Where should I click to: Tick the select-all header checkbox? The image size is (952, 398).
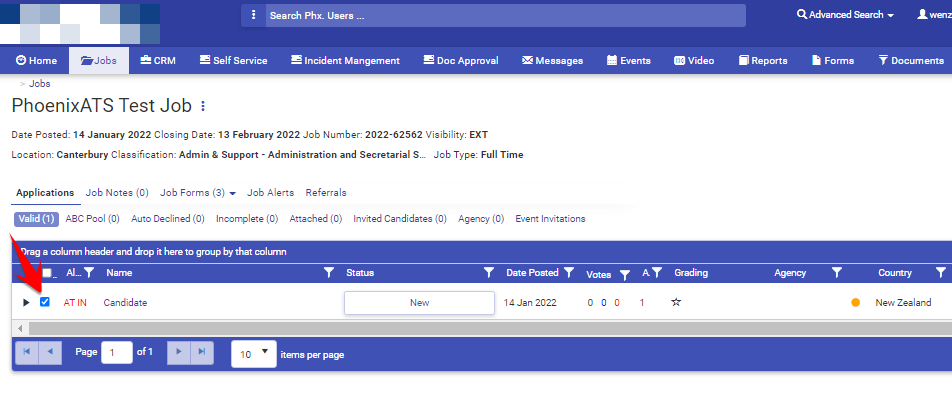pyautogui.click(x=47, y=273)
